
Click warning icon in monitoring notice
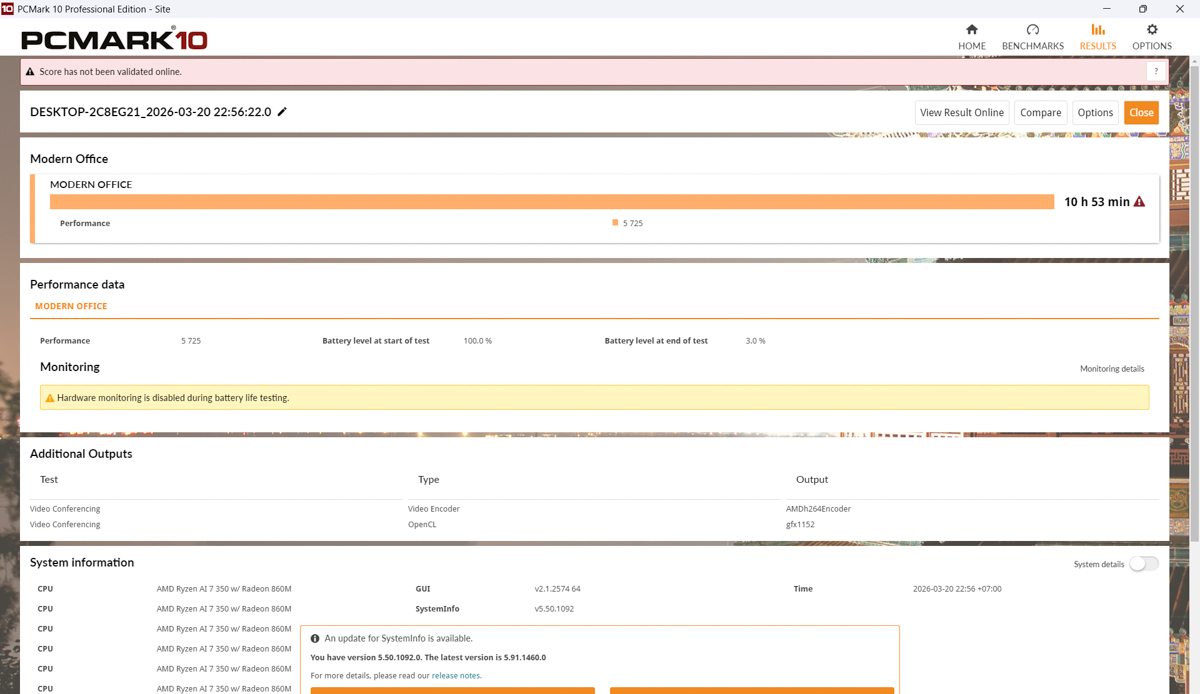coord(49,398)
